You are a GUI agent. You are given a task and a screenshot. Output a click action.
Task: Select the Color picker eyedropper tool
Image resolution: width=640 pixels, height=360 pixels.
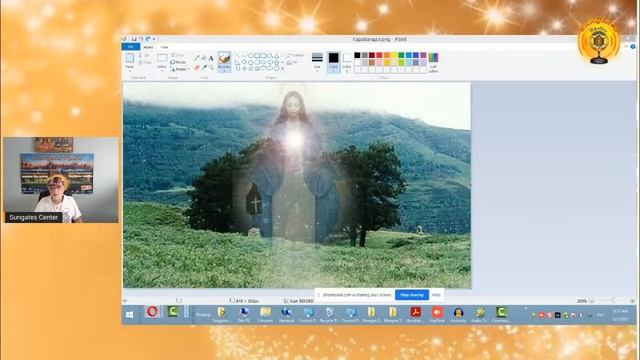coord(204,67)
